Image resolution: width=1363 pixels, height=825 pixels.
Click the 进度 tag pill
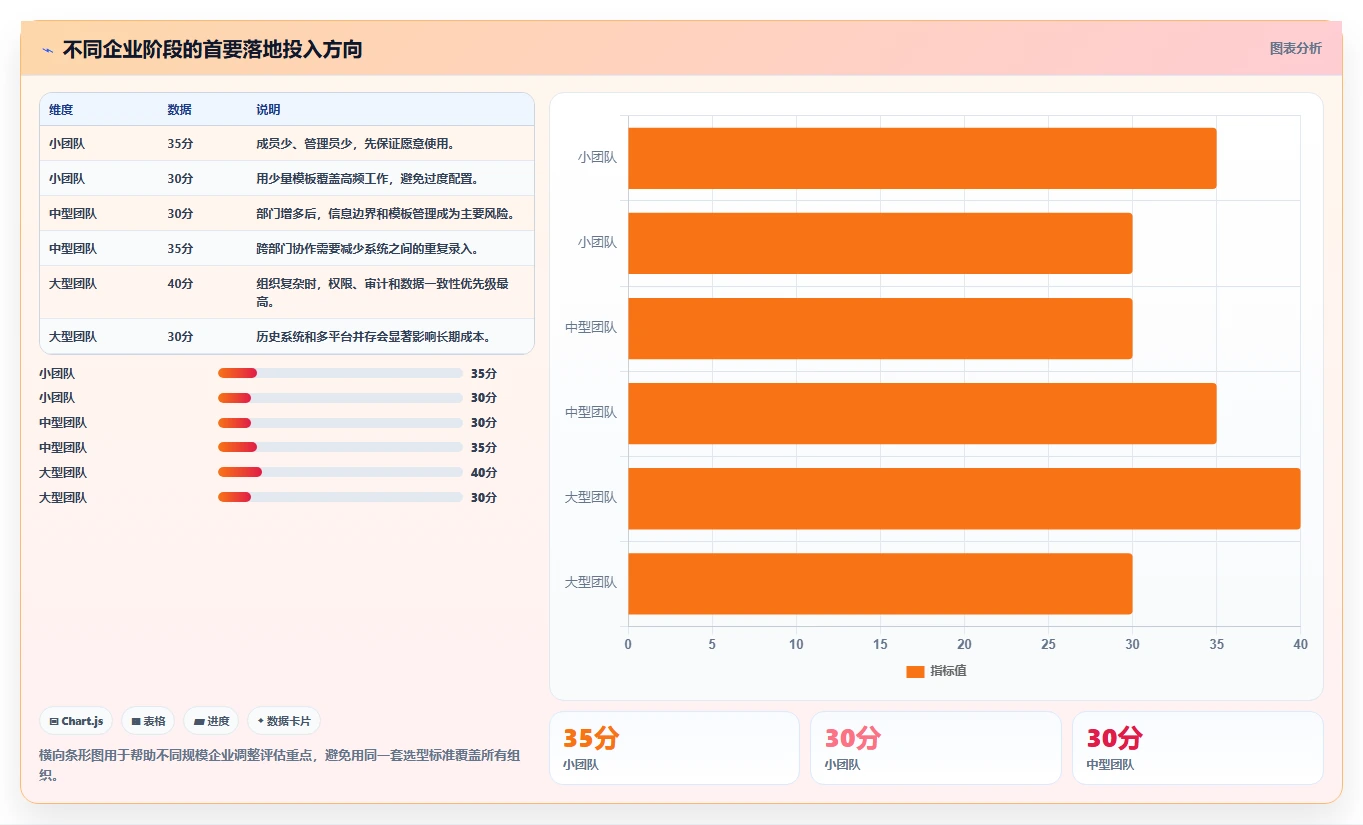tap(211, 721)
